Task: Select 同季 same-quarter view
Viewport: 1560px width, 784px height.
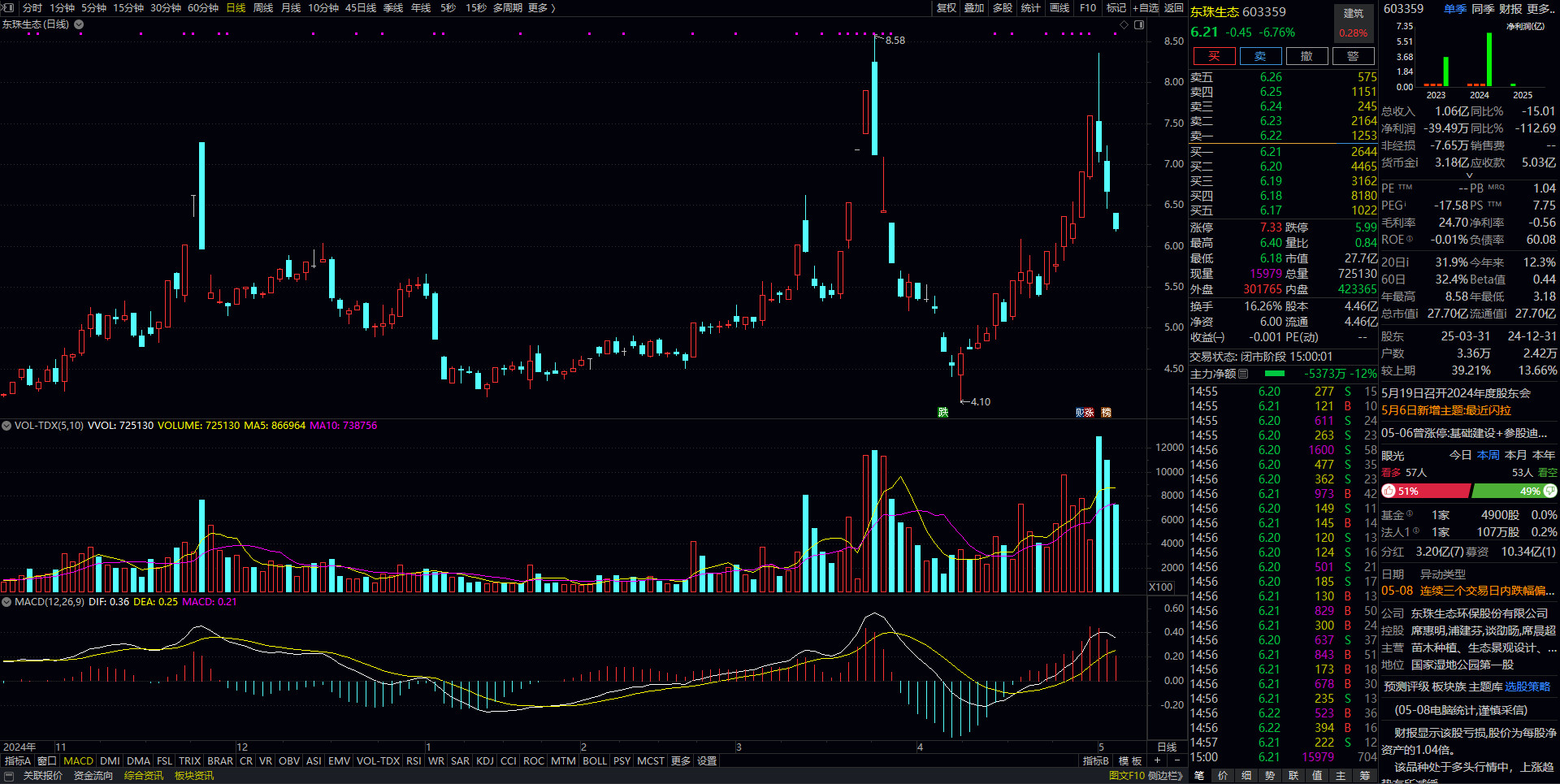Action: 1483,8
